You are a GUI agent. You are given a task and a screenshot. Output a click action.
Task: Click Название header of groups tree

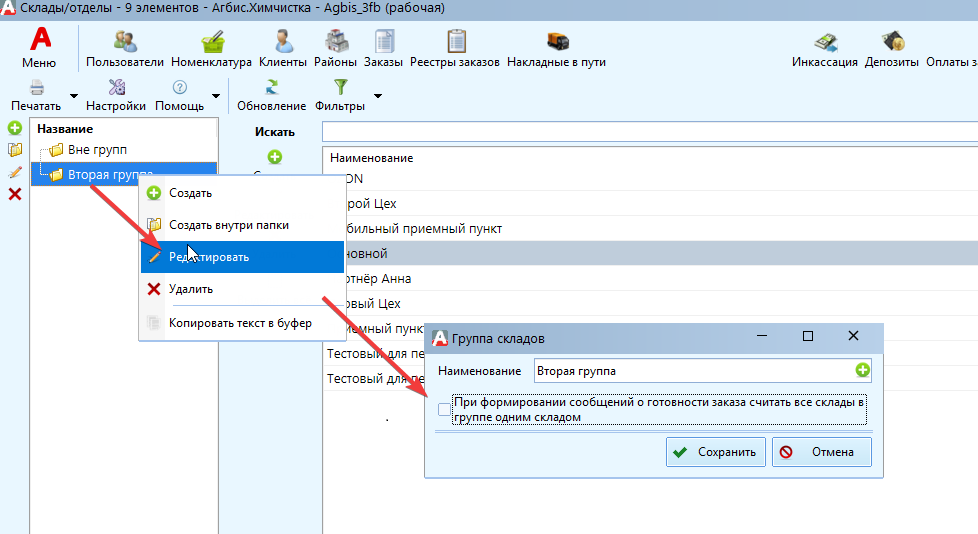point(65,129)
